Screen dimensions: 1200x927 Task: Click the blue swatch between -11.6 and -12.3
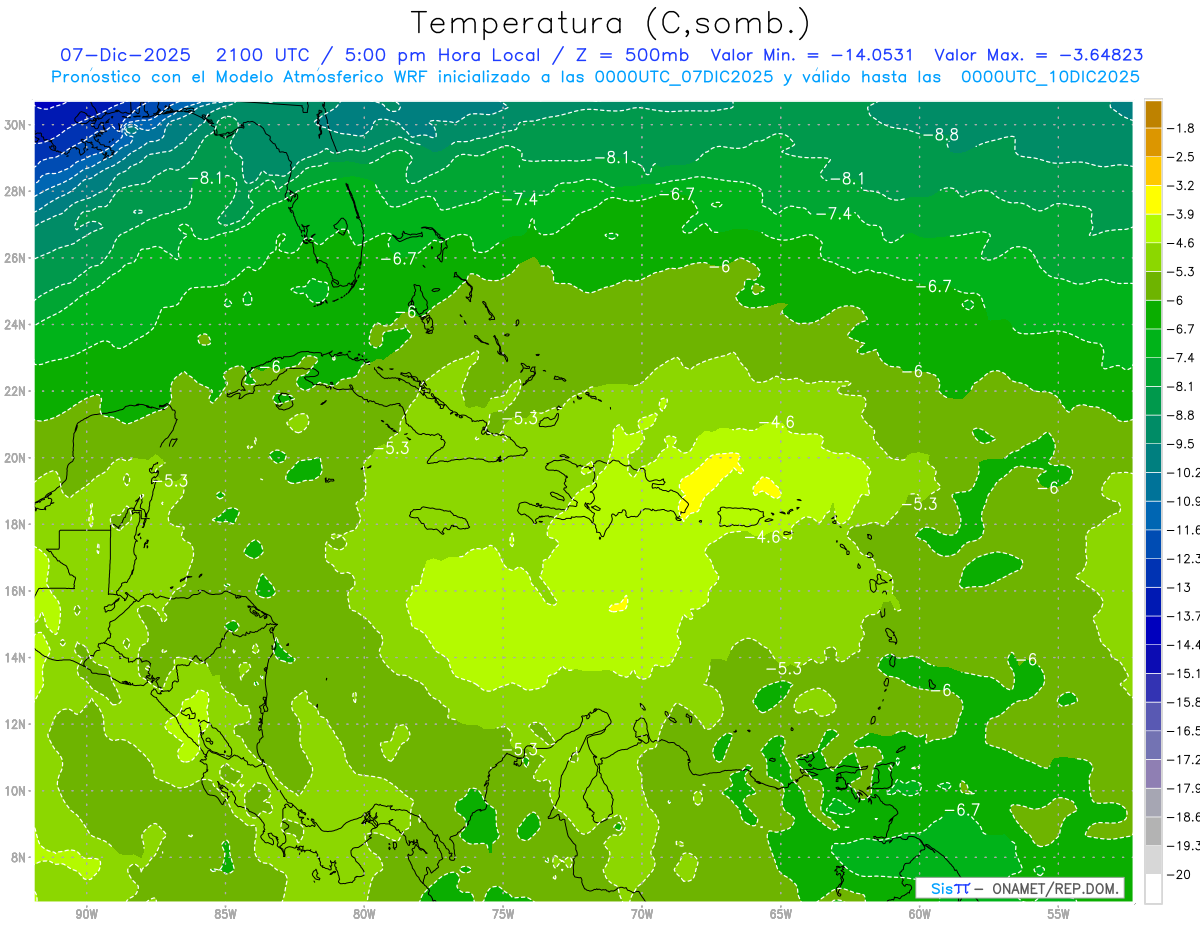(1154, 544)
